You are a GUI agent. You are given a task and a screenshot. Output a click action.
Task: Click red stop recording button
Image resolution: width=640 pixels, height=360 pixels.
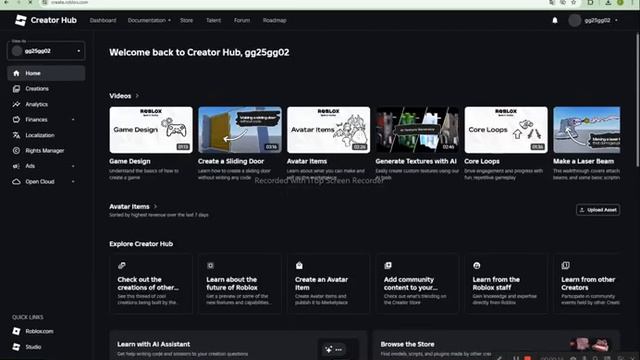527,358
